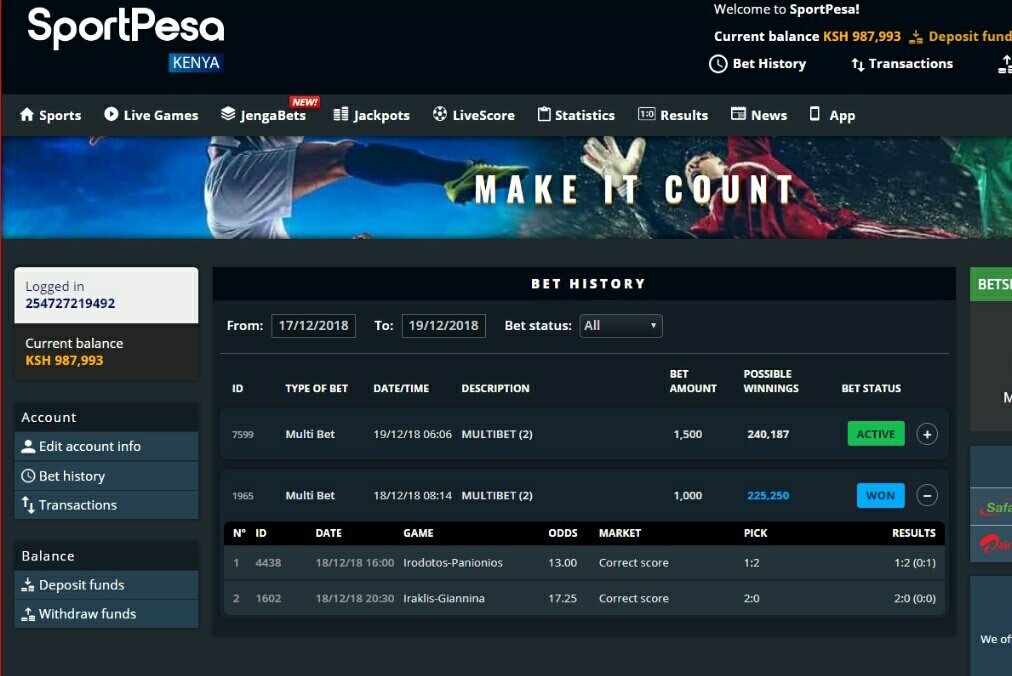
Task: Open the LiveScore menu item
Action: click(x=474, y=115)
